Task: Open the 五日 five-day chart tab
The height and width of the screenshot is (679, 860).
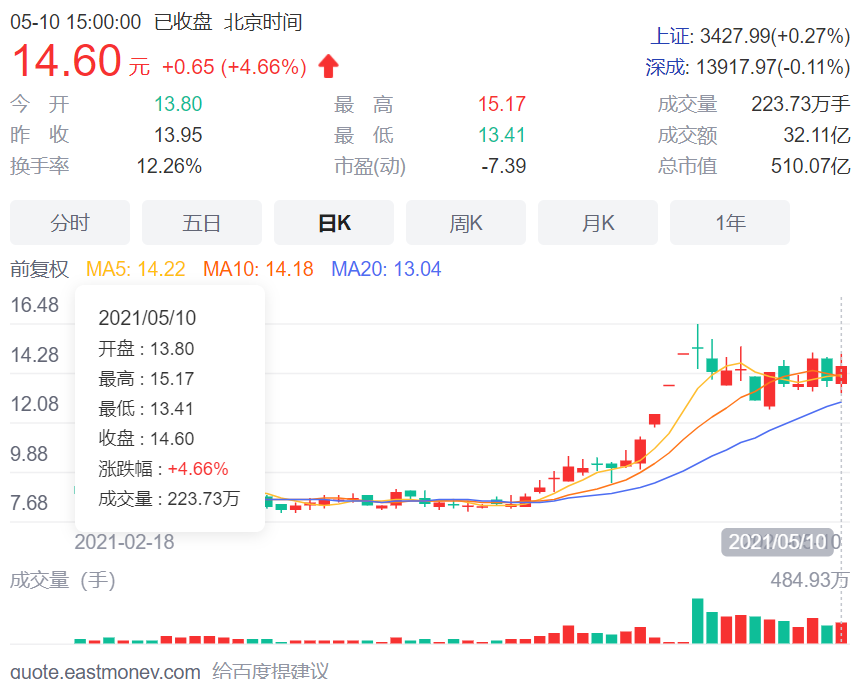Action: coord(202,223)
